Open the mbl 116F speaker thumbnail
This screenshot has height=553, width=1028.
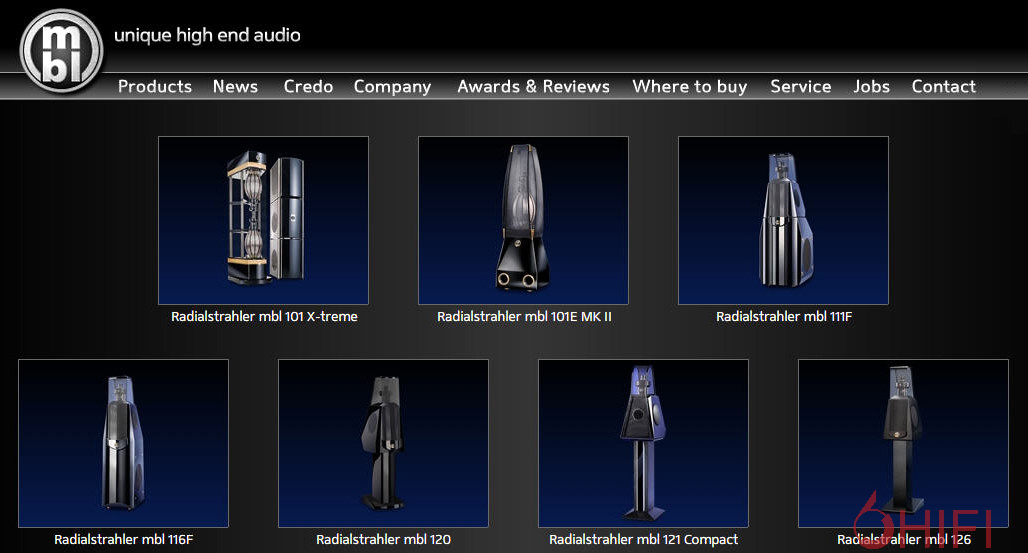pos(123,443)
